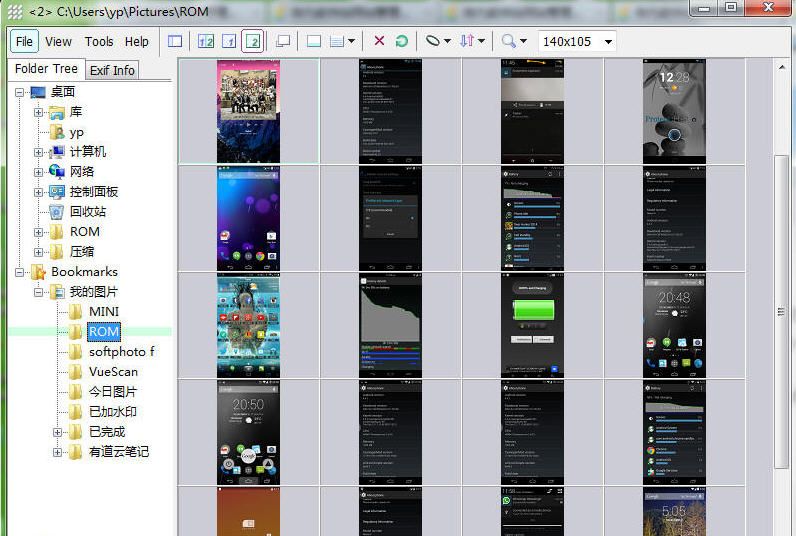Open the File menu
Screen dimensions: 796x536
coord(25,41)
